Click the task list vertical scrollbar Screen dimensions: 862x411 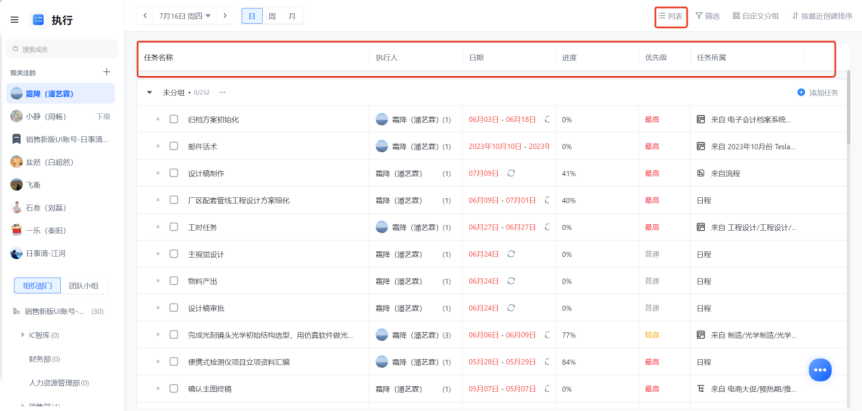[850, 107]
